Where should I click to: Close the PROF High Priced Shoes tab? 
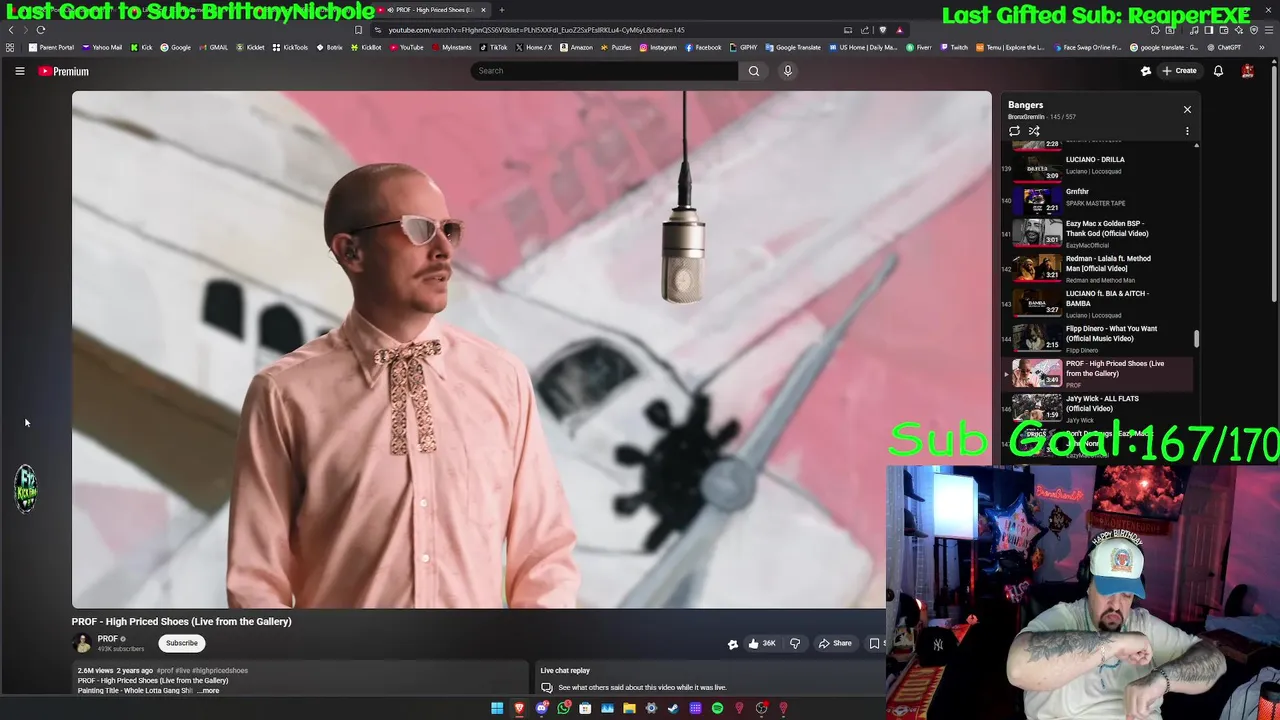tap(483, 10)
